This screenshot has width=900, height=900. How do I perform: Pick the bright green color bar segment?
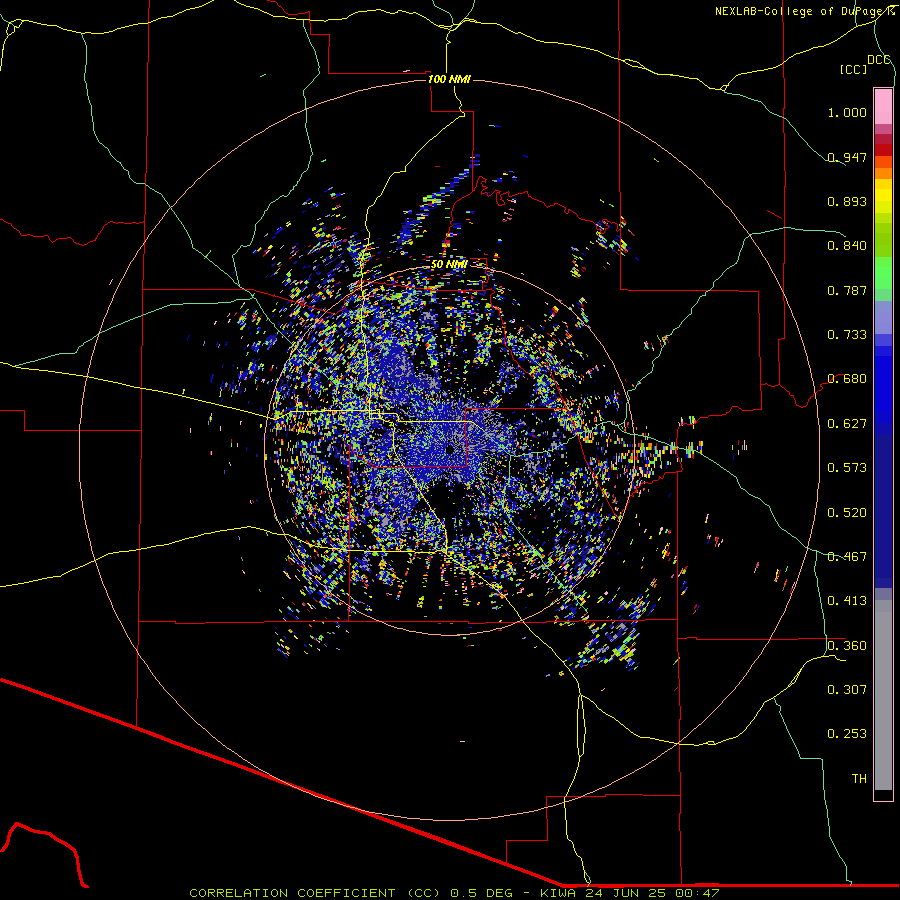point(883,273)
